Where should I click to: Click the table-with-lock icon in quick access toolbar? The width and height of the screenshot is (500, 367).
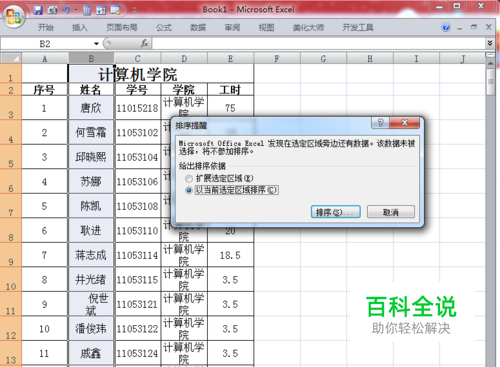[116, 10]
